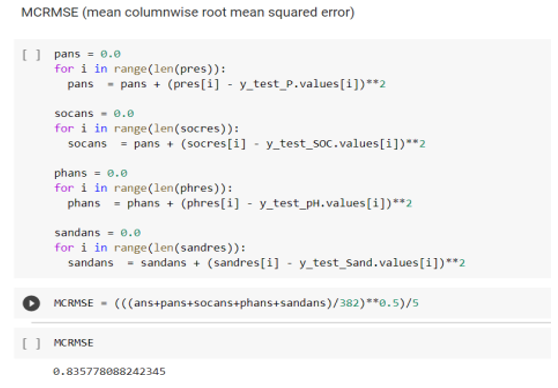Select the MCRMSE heading text cell

point(188,12)
